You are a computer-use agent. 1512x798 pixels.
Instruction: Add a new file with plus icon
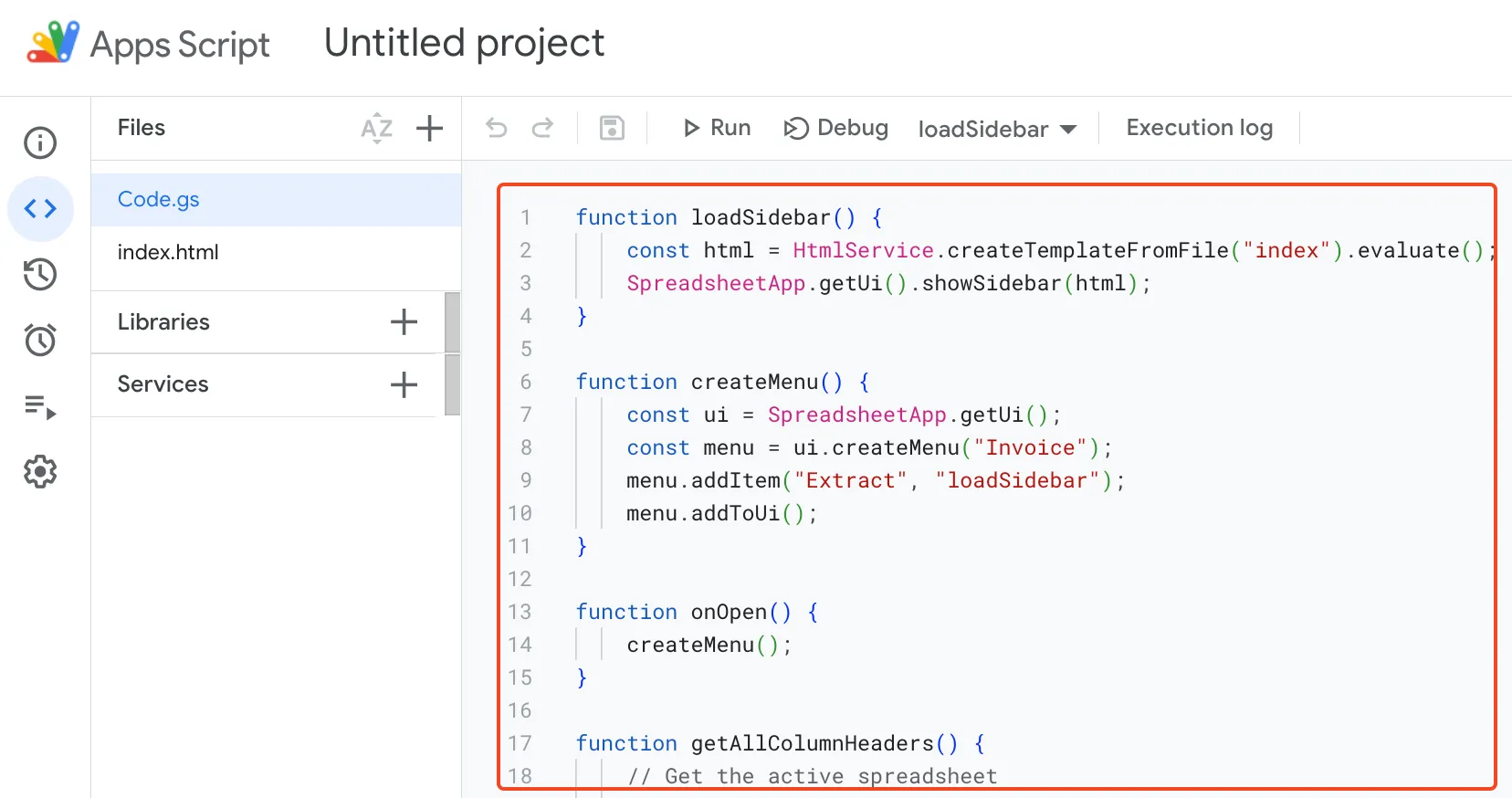(x=429, y=129)
